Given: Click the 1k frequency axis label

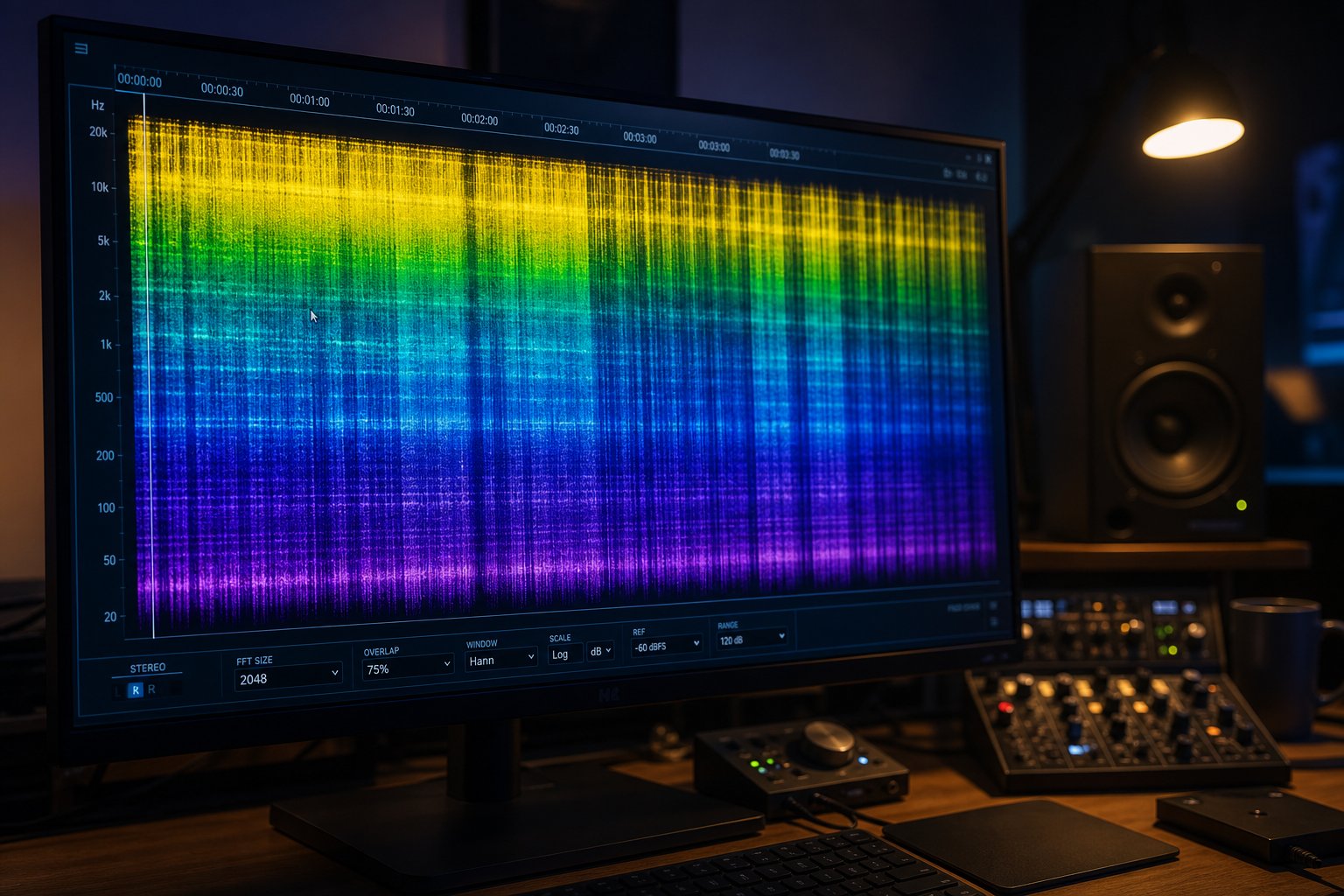Looking at the screenshot, I should (x=106, y=345).
